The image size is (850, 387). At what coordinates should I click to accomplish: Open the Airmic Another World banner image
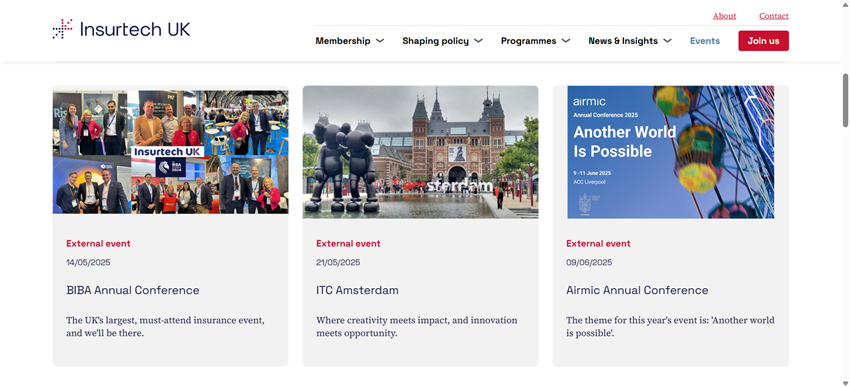(671, 152)
